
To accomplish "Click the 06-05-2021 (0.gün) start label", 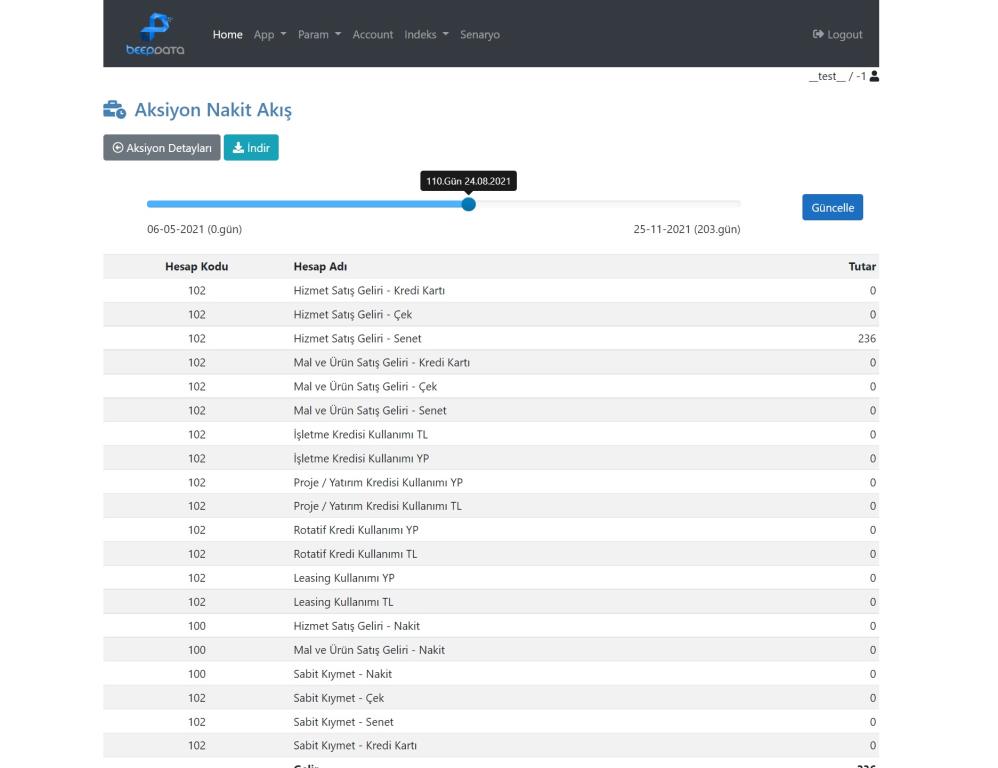I will point(194,229).
